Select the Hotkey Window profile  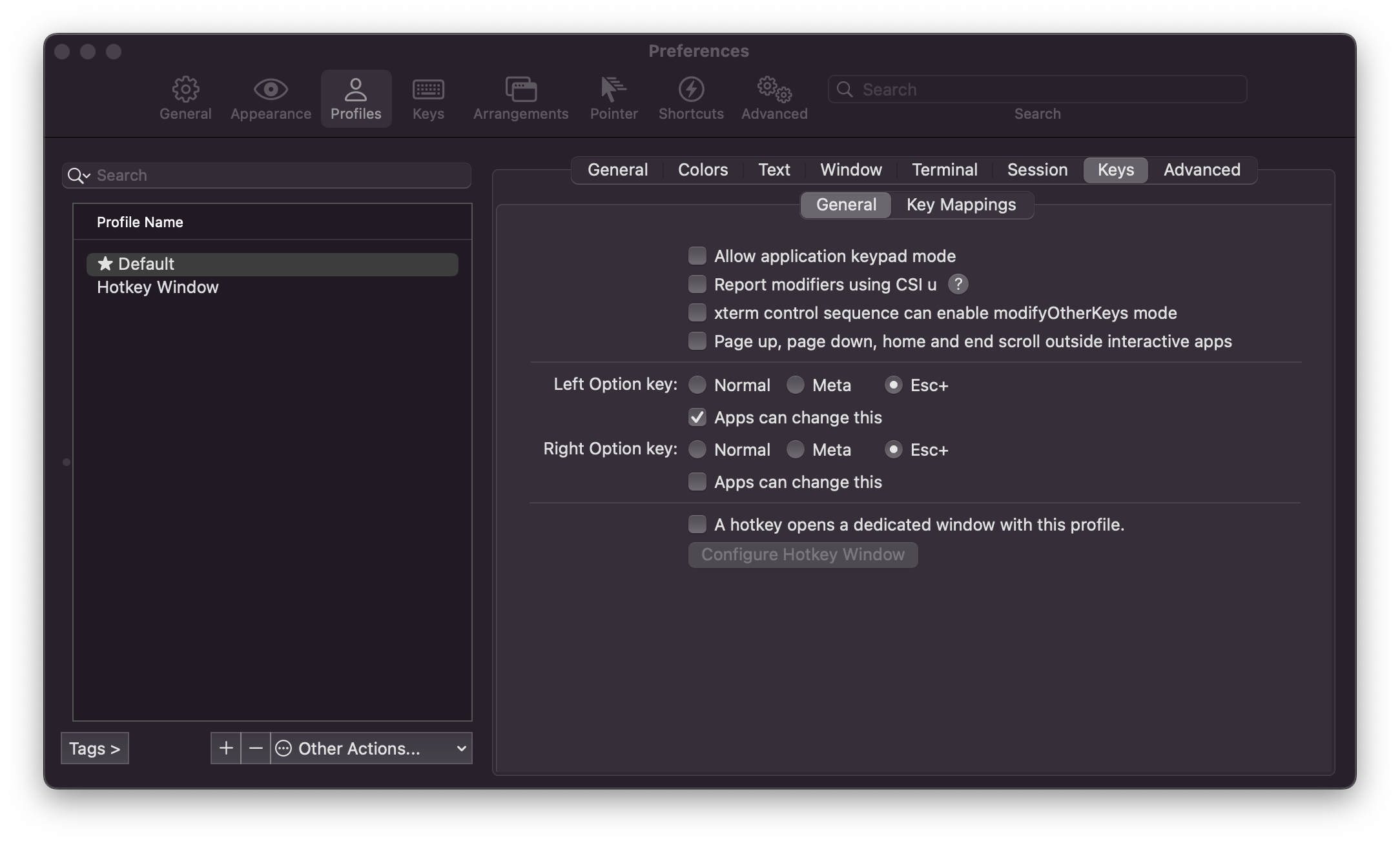point(158,287)
